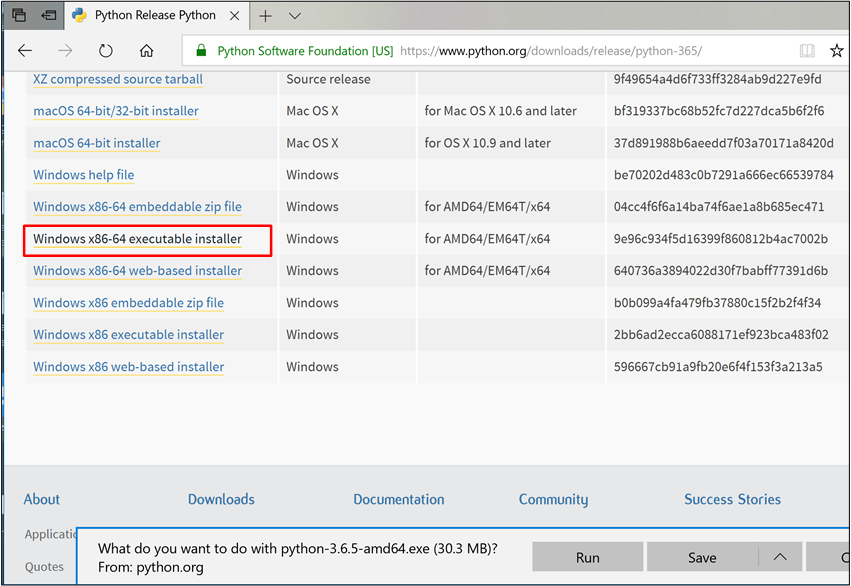The image size is (851, 586).
Task: Add page to favorites star
Action: coord(837,51)
